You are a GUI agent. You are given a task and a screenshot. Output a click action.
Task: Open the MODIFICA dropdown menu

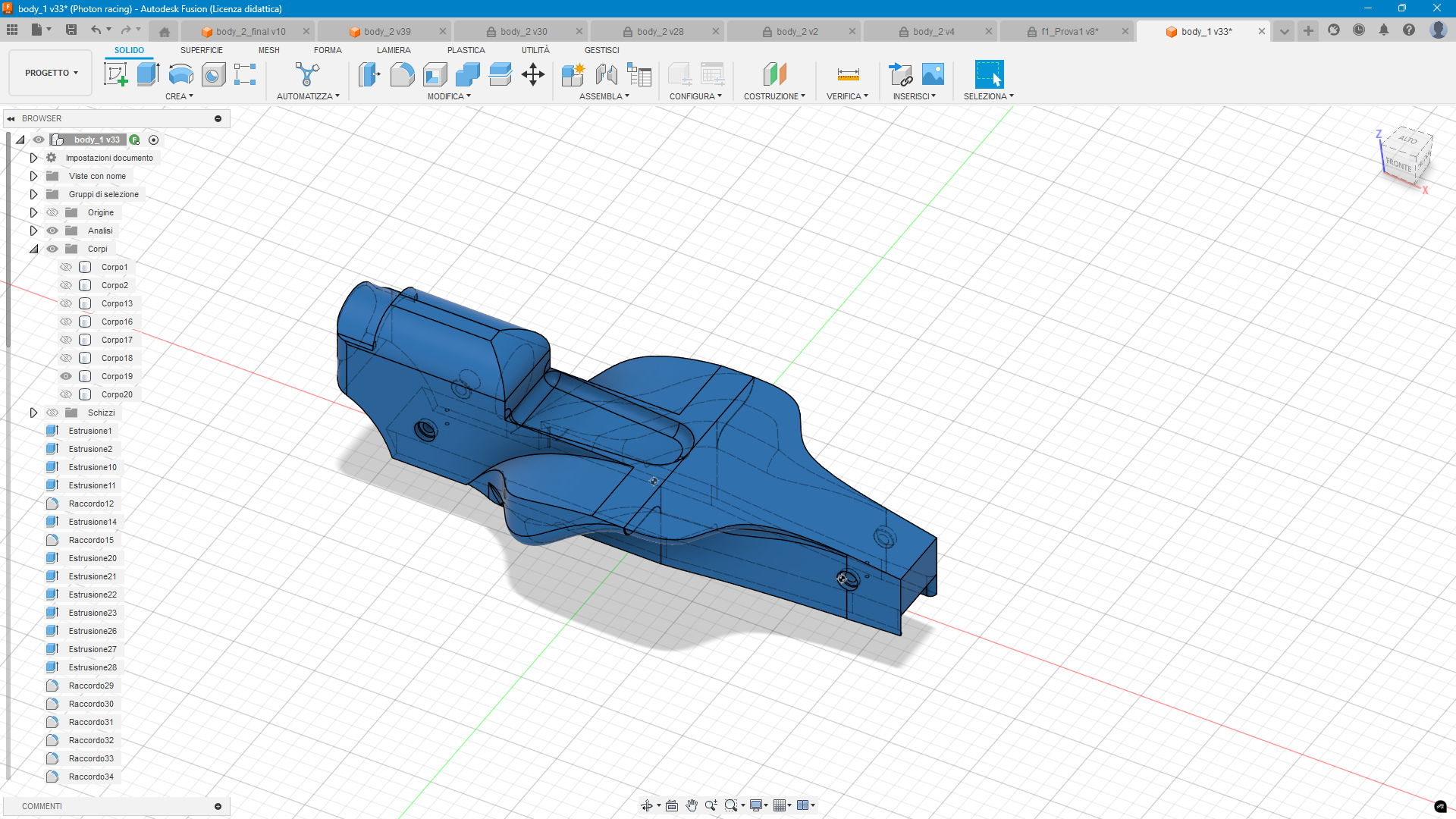pyautogui.click(x=449, y=96)
